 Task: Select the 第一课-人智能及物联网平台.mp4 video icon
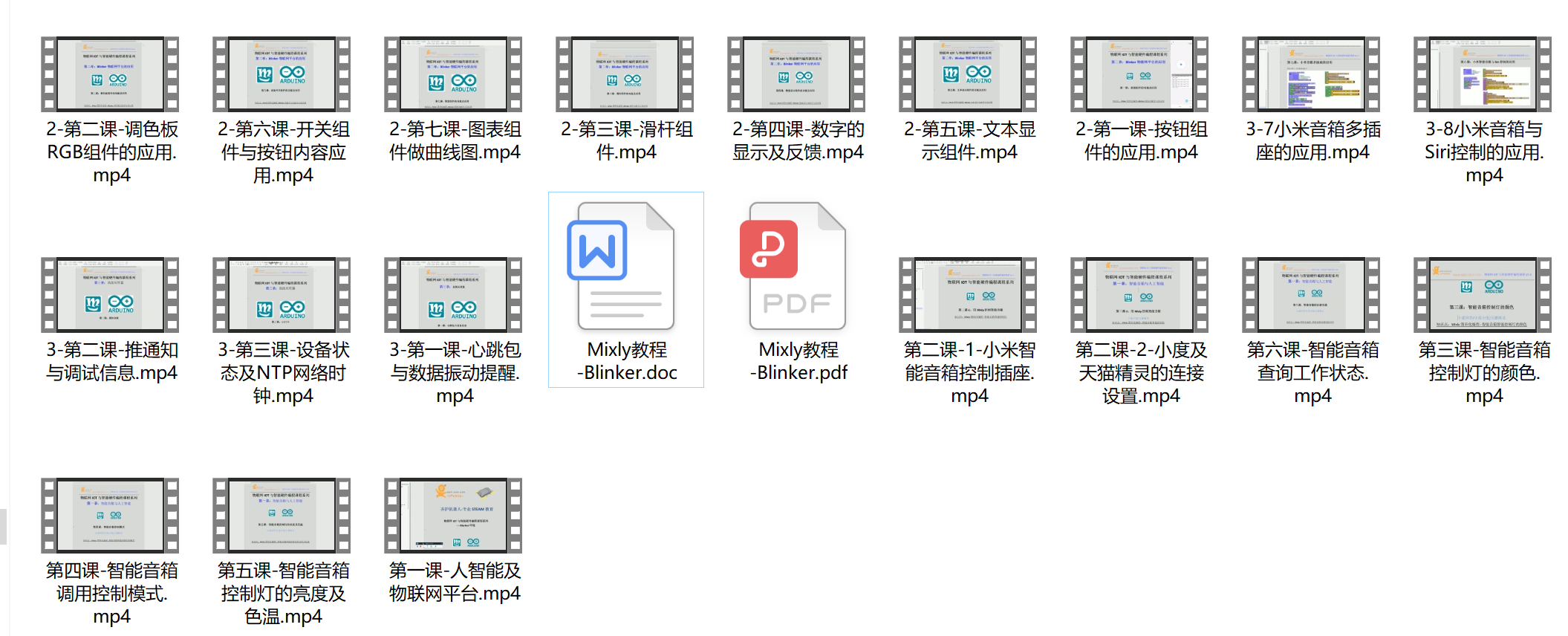[453, 516]
